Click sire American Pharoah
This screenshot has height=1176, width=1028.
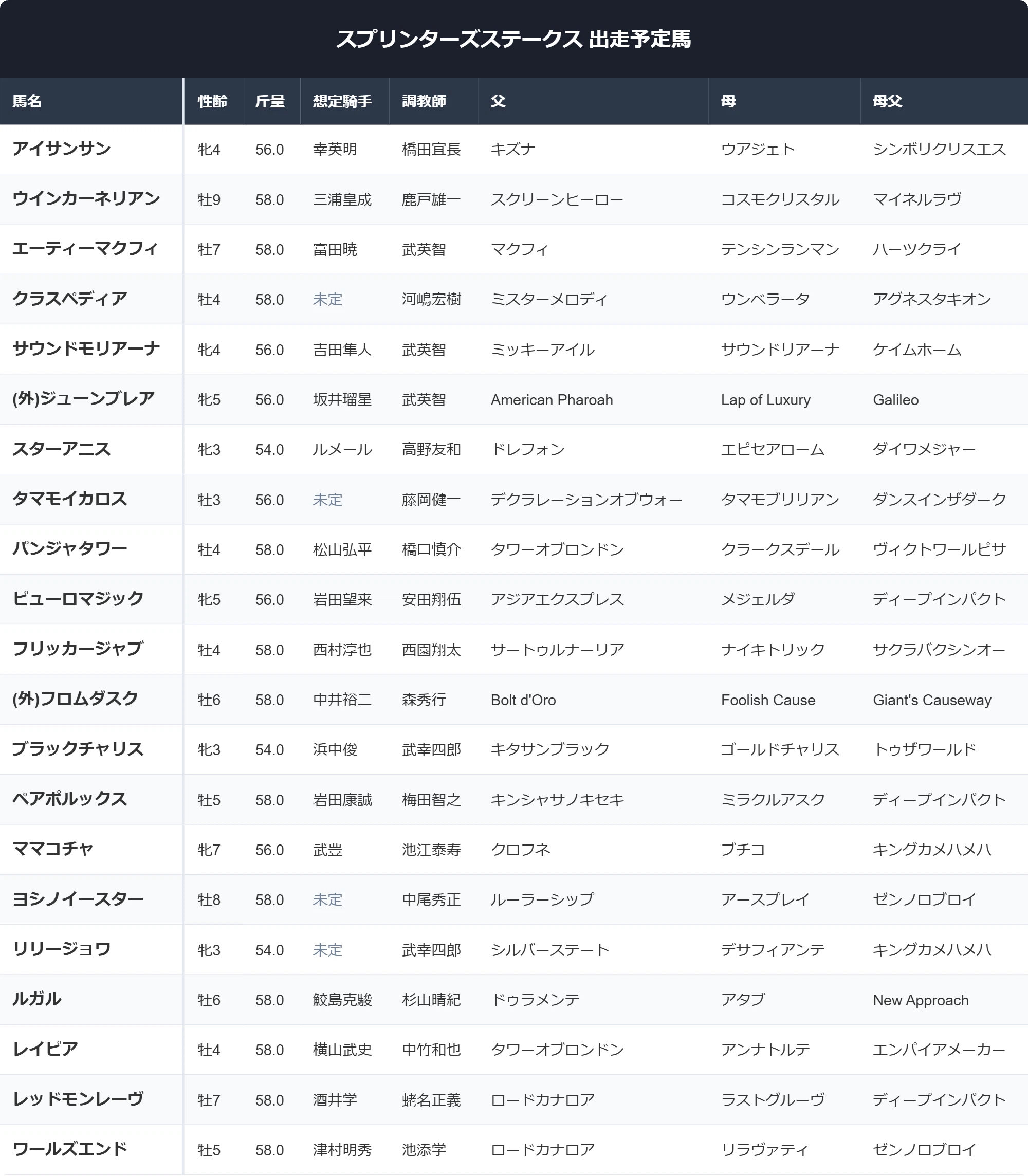[552, 400]
